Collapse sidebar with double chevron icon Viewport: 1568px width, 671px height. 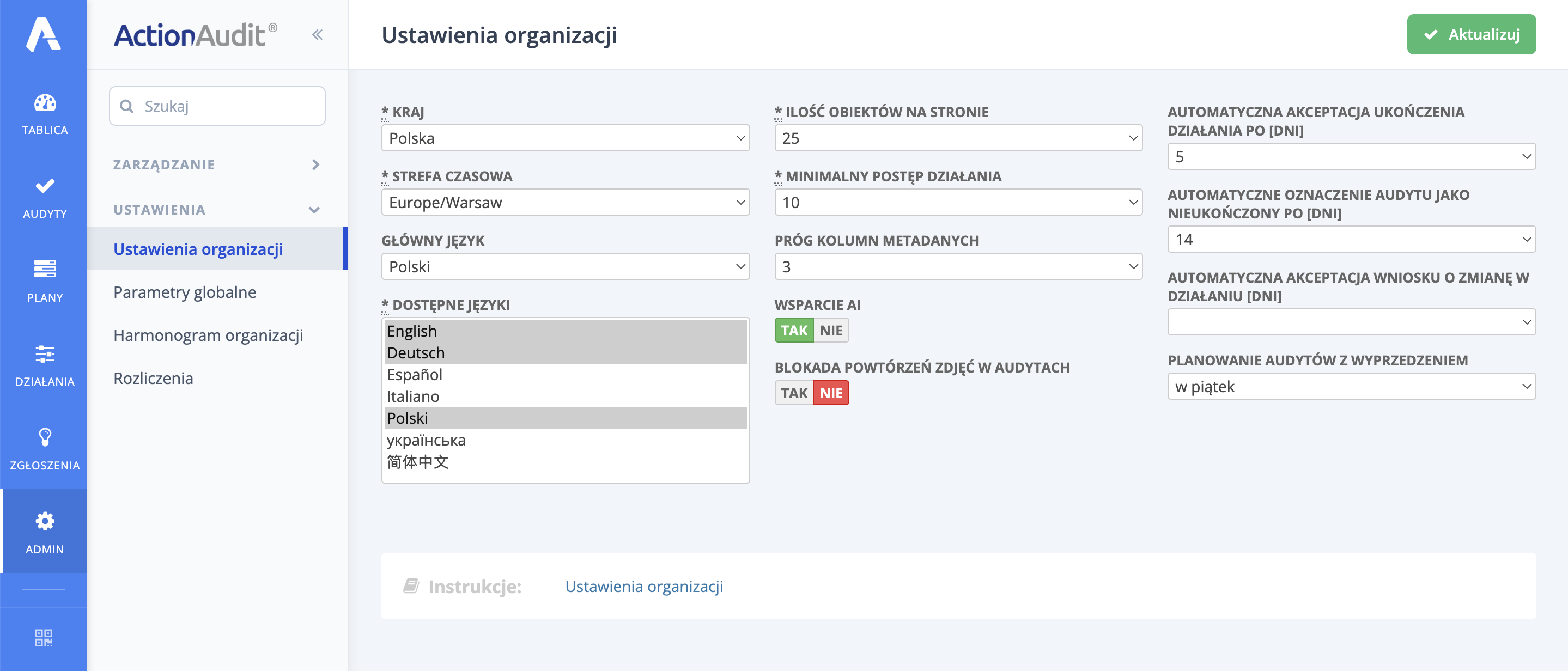[317, 35]
